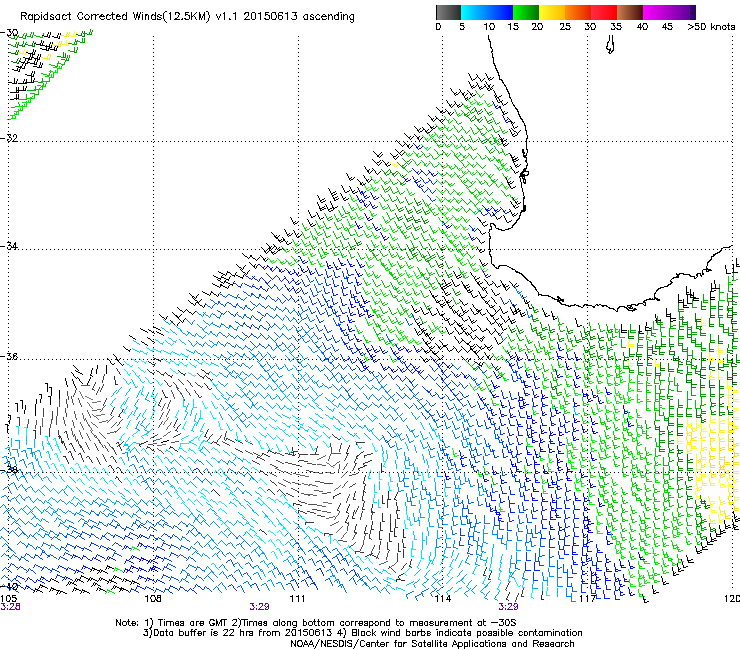Click the '10' label under the color scale
740x650 pixels.
[x=489, y=27]
